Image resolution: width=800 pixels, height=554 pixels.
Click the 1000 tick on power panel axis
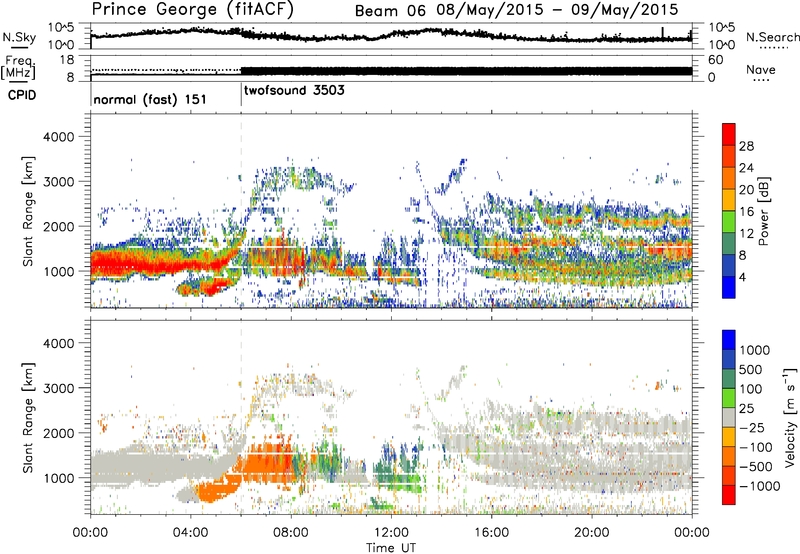[59, 271]
